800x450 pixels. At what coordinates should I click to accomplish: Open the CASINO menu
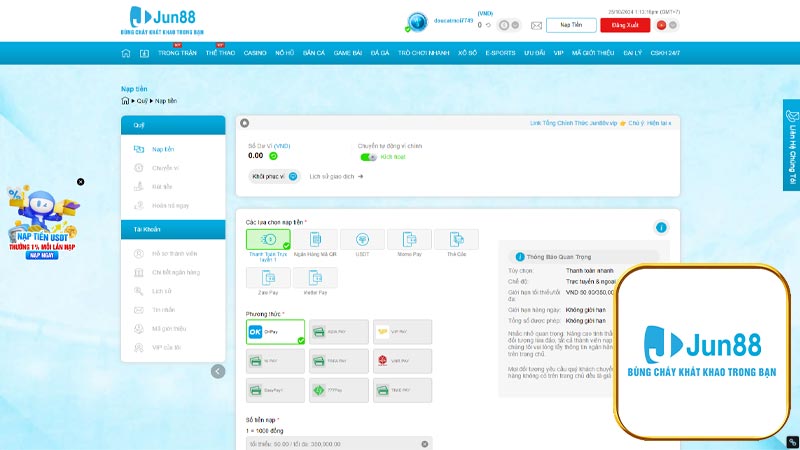(255, 53)
